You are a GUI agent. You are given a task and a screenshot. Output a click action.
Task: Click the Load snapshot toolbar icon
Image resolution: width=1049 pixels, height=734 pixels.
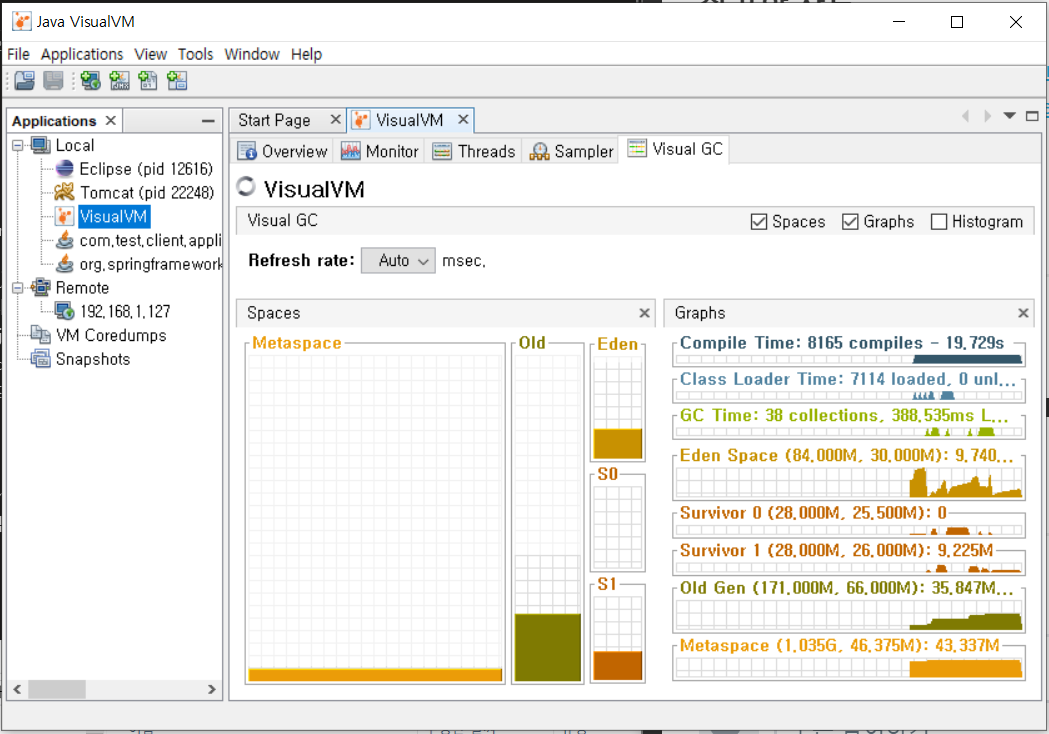tap(25, 81)
